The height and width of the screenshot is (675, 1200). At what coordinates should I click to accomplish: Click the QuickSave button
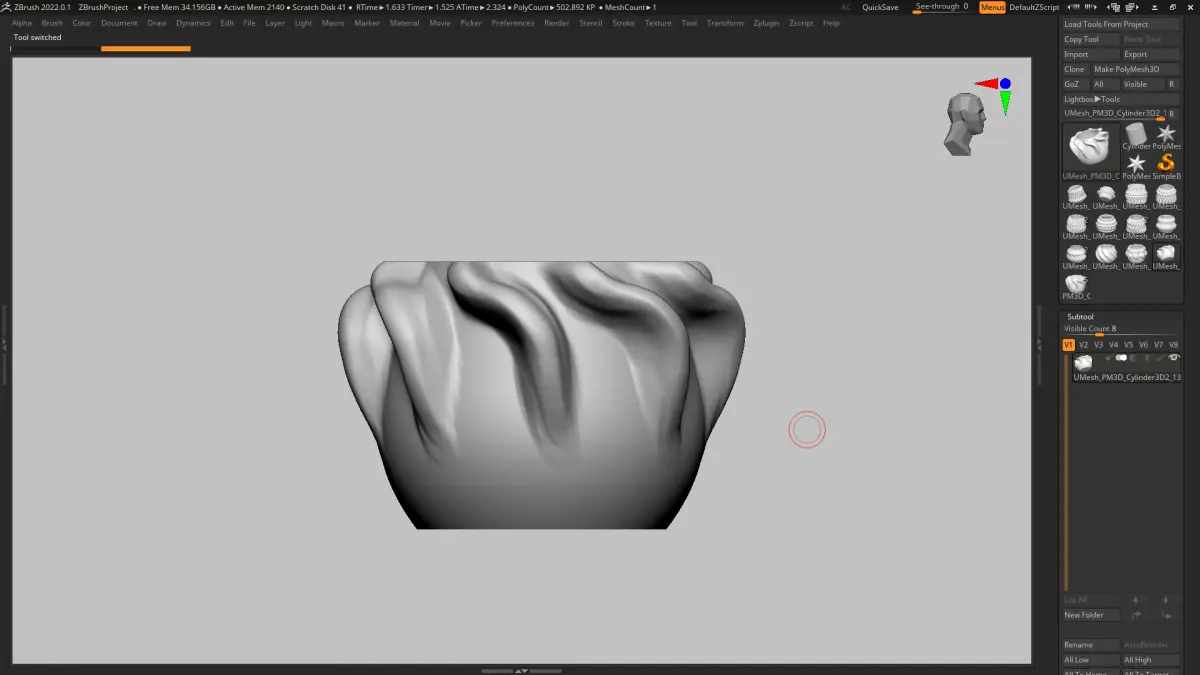click(x=880, y=7)
